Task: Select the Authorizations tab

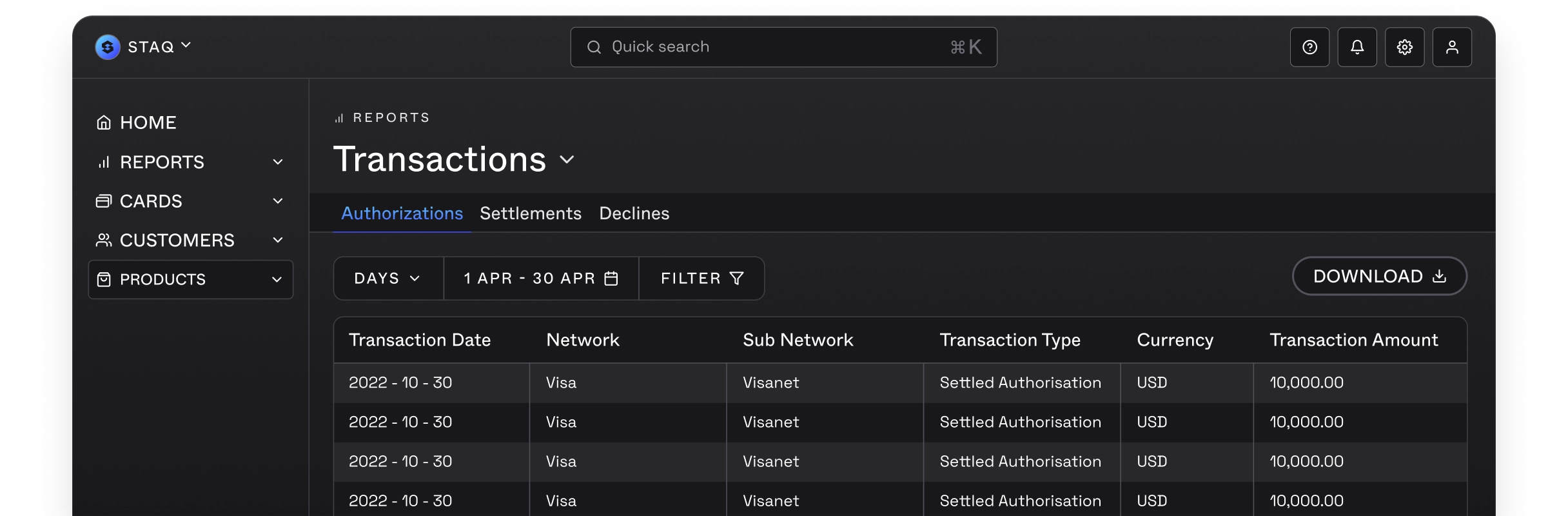Action: click(x=401, y=213)
